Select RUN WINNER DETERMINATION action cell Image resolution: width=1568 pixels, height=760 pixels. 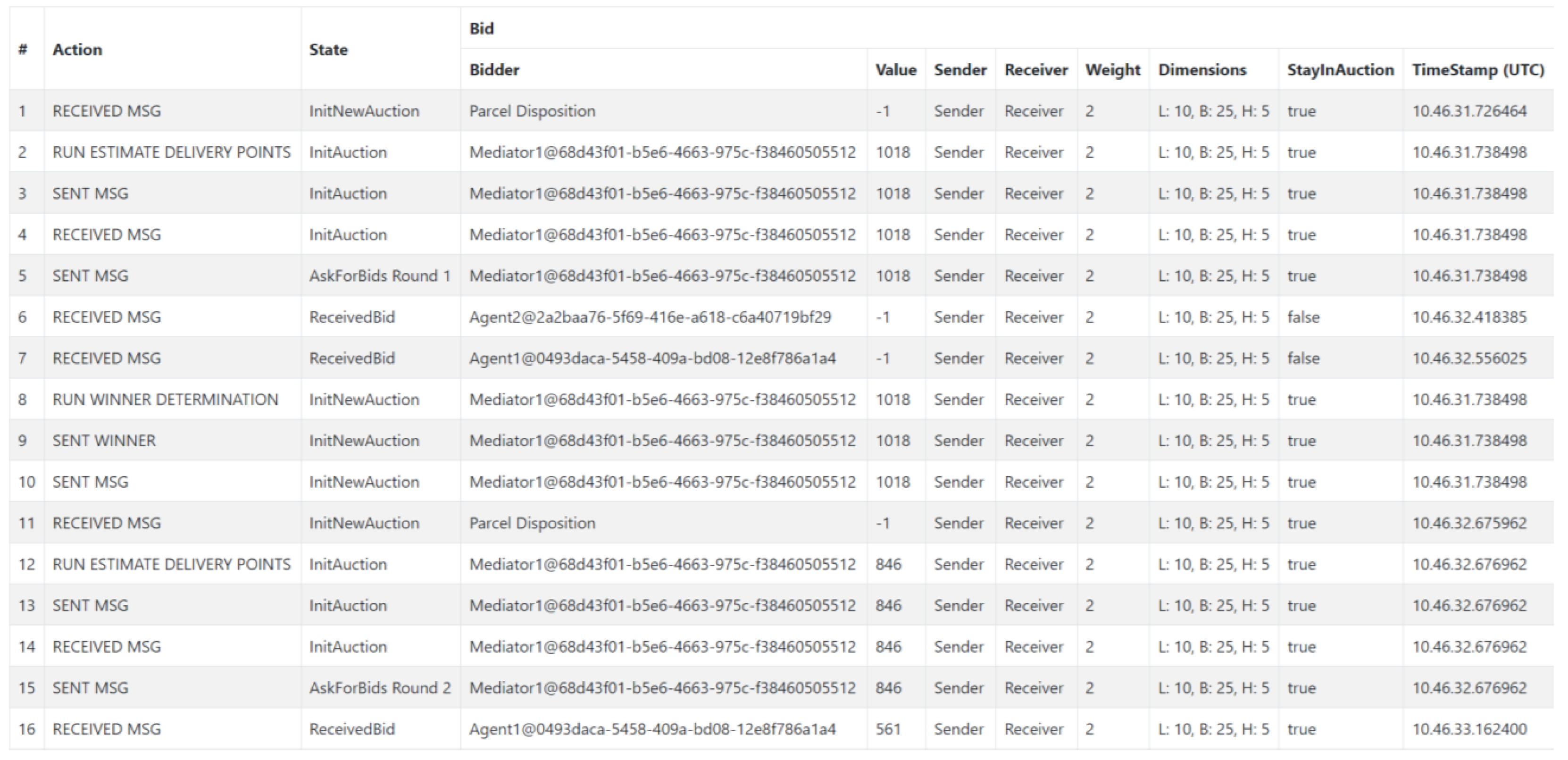click(165, 400)
